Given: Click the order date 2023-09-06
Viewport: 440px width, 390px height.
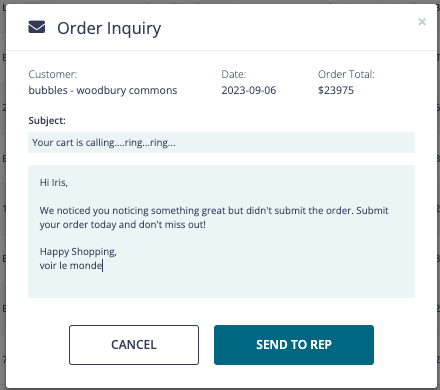Looking at the screenshot, I should coord(249,90).
